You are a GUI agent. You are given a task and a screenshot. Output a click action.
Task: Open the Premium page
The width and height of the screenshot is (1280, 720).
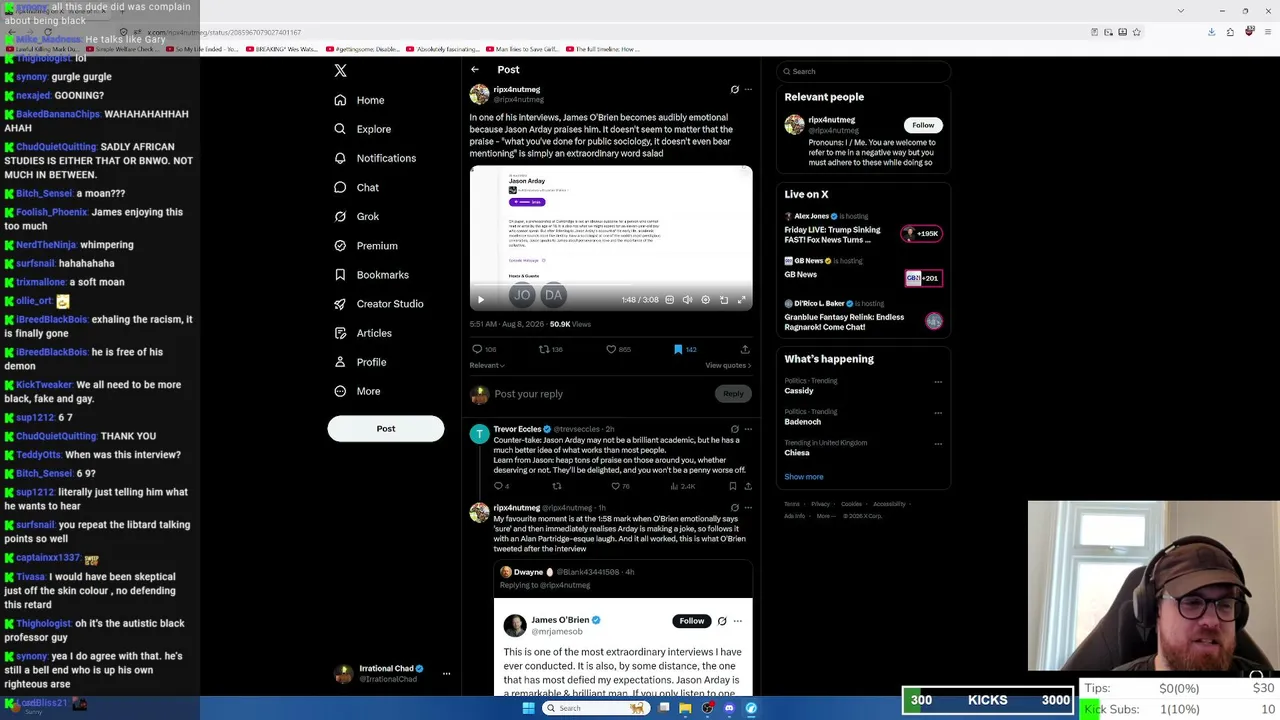click(x=366, y=246)
